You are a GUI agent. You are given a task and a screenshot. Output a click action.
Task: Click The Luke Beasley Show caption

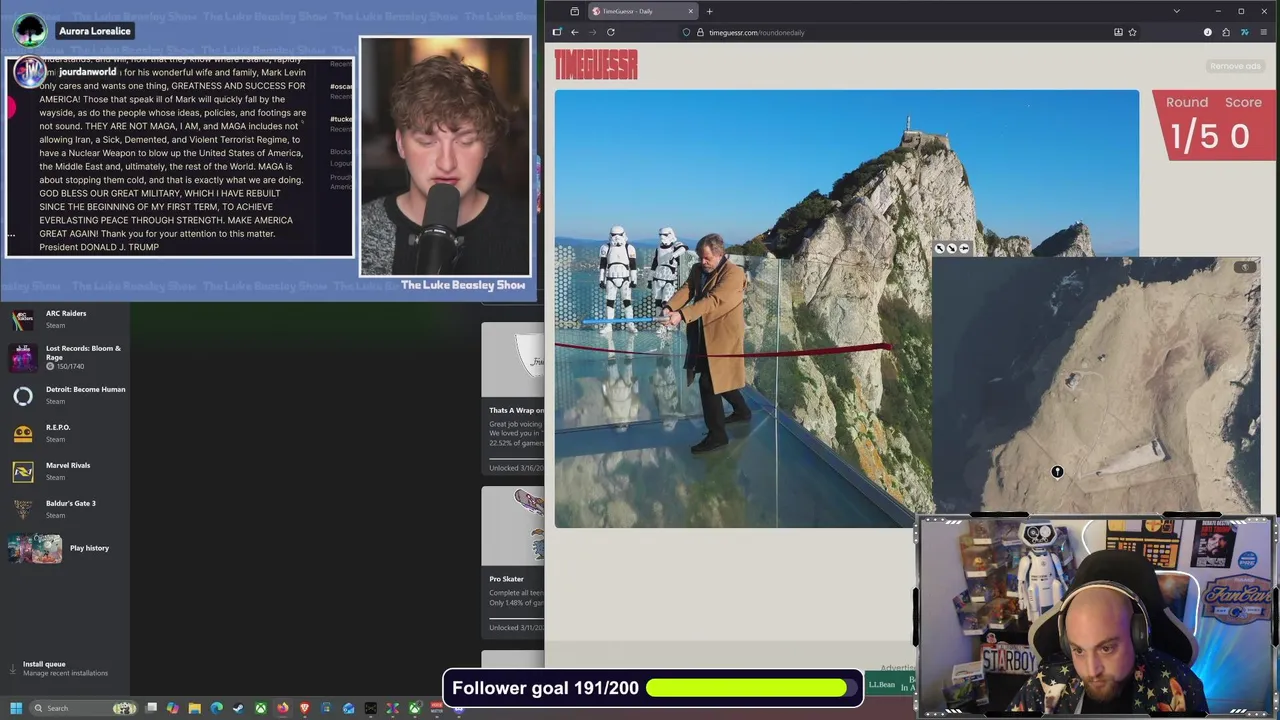coord(463,285)
